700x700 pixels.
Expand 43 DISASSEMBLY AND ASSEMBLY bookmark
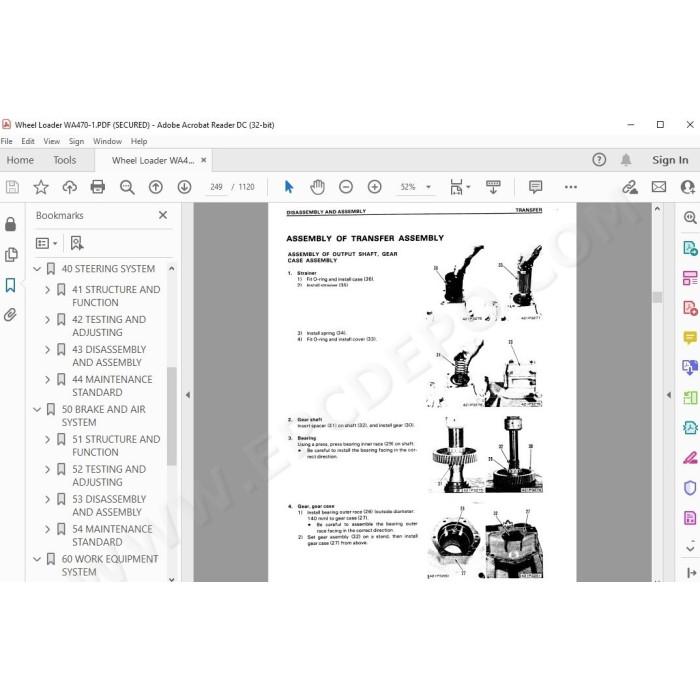pyautogui.click(x=47, y=350)
